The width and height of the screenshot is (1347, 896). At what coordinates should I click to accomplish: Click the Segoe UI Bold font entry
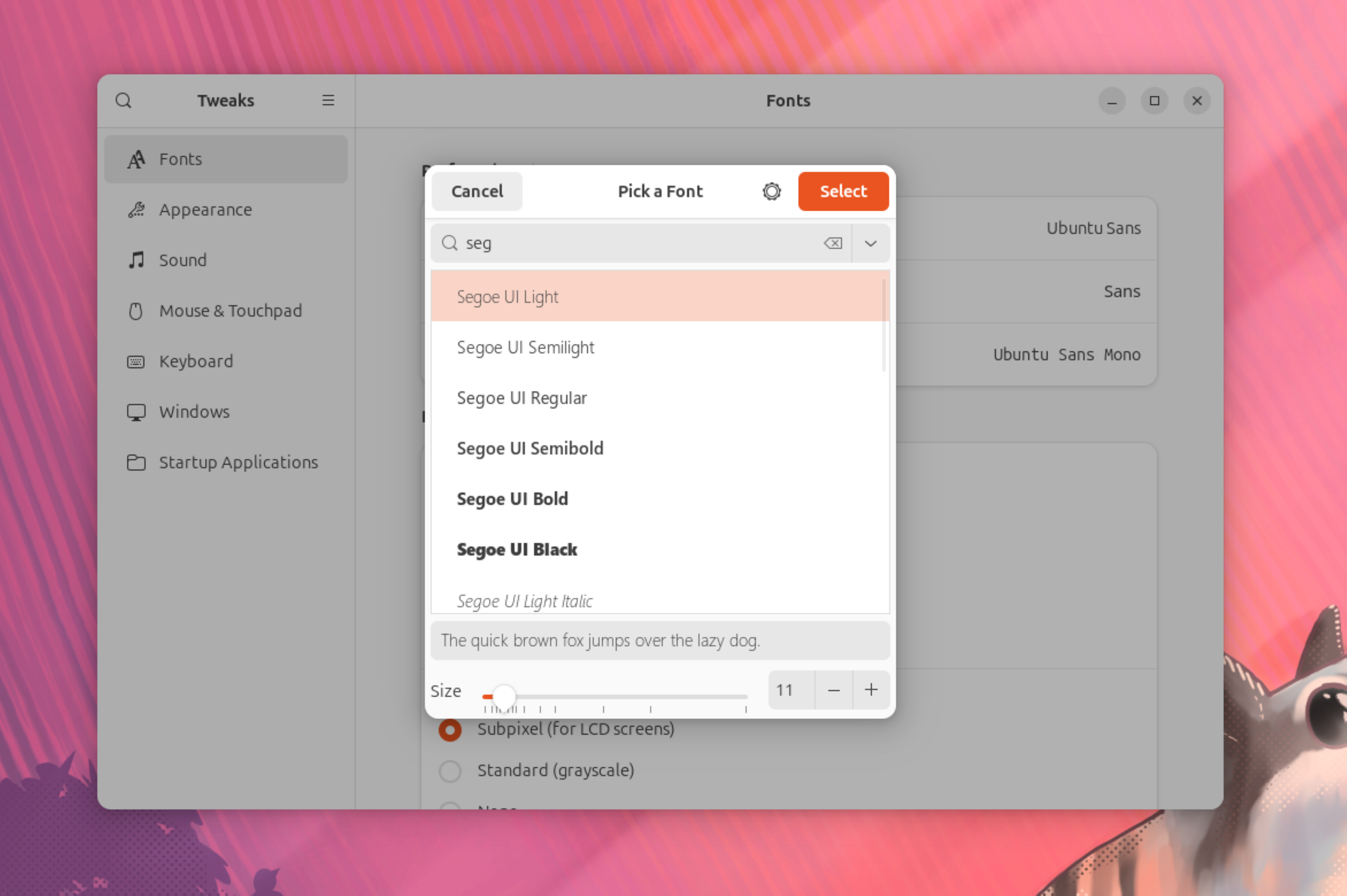[x=660, y=499]
